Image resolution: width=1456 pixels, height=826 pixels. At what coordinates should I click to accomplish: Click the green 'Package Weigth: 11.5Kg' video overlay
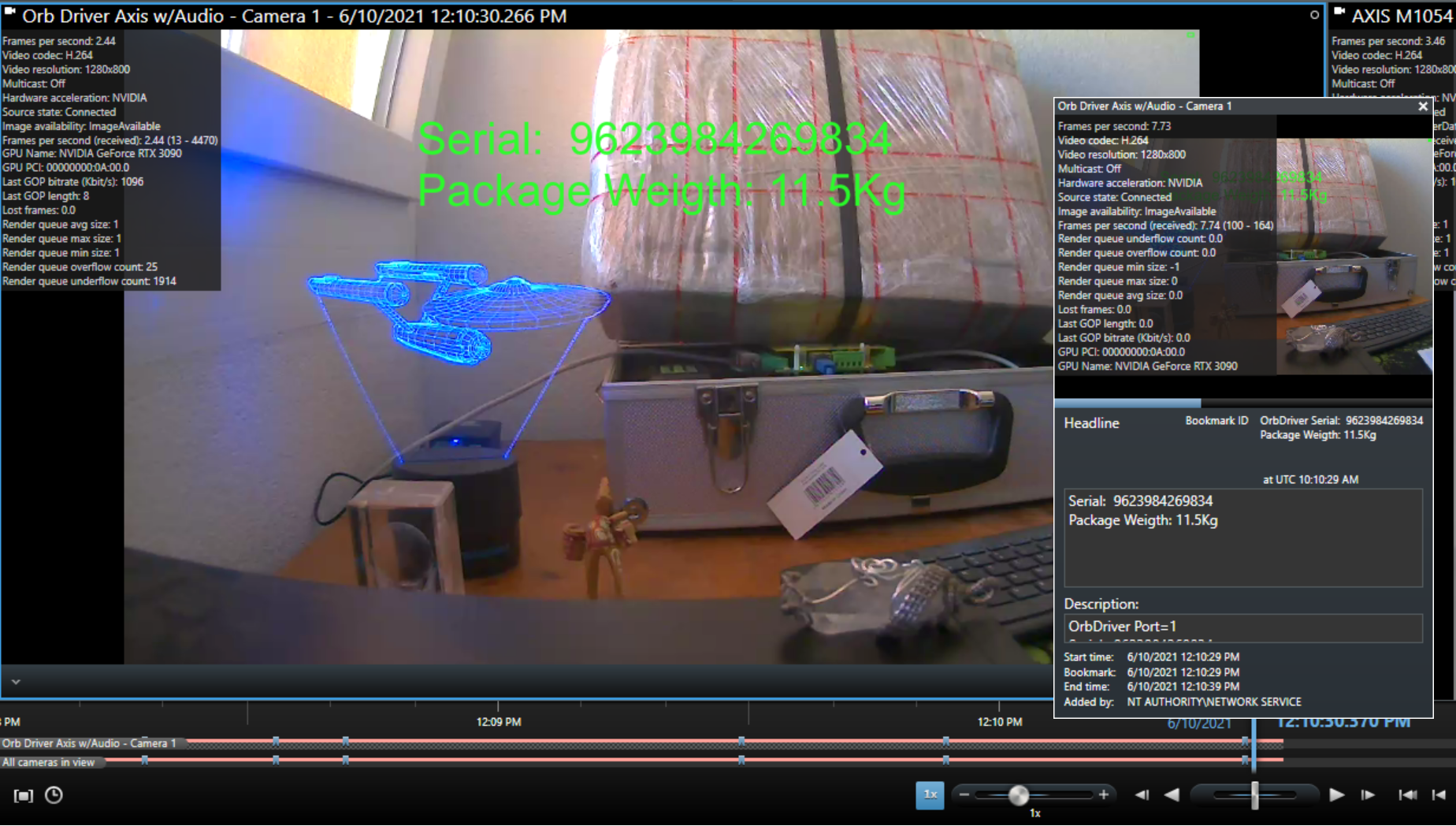pos(661,192)
